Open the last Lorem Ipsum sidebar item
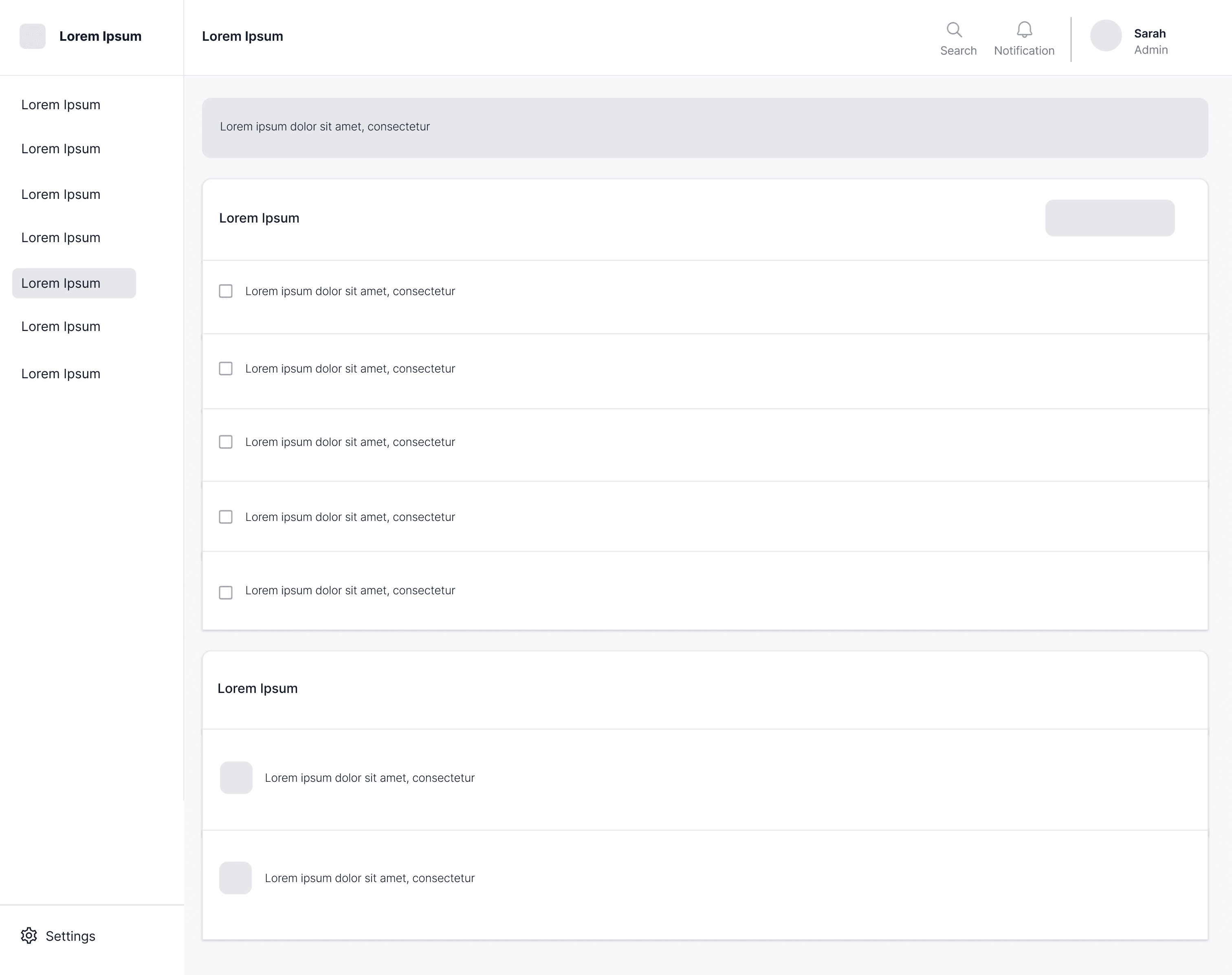 click(60, 374)
